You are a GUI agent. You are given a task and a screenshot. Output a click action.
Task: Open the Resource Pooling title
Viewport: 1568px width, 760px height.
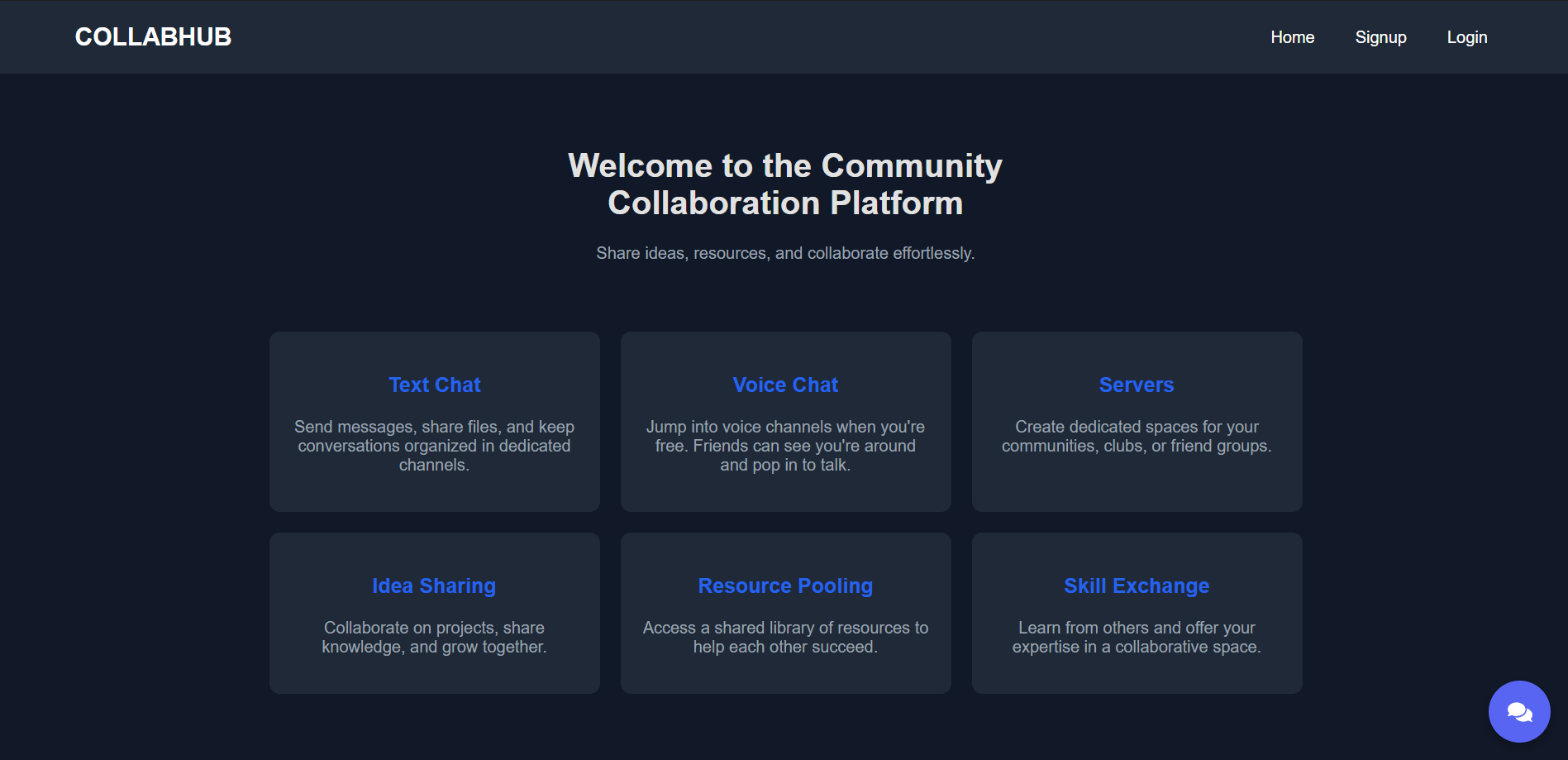pos(785,586)
